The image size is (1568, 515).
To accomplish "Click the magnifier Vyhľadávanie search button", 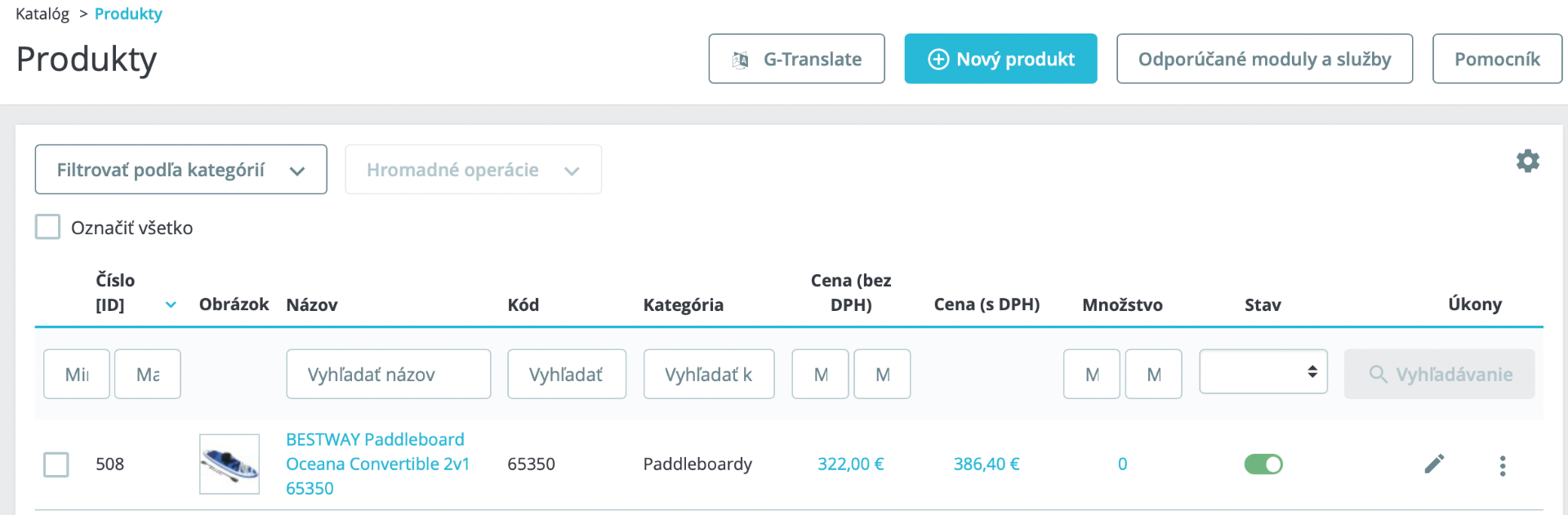I will coord(1439,375).
